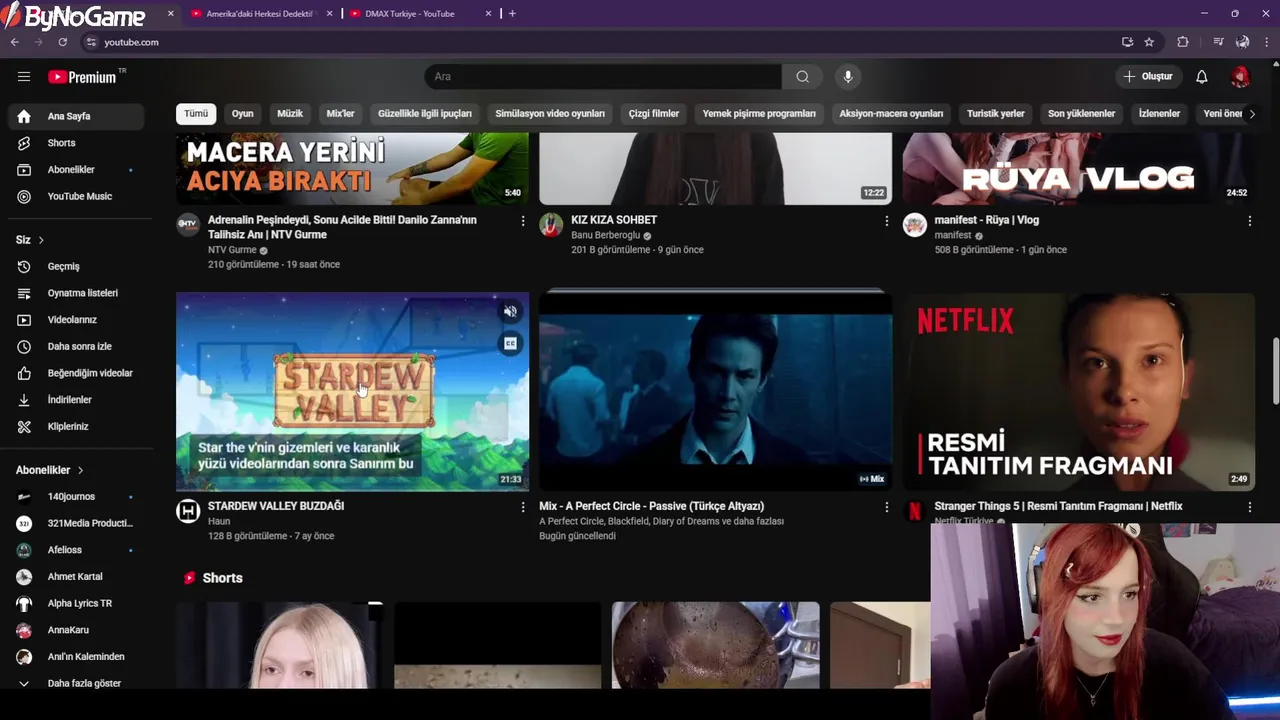1280x720 pixels.
Task: Expand the Siz section
Action: point(30,240)
